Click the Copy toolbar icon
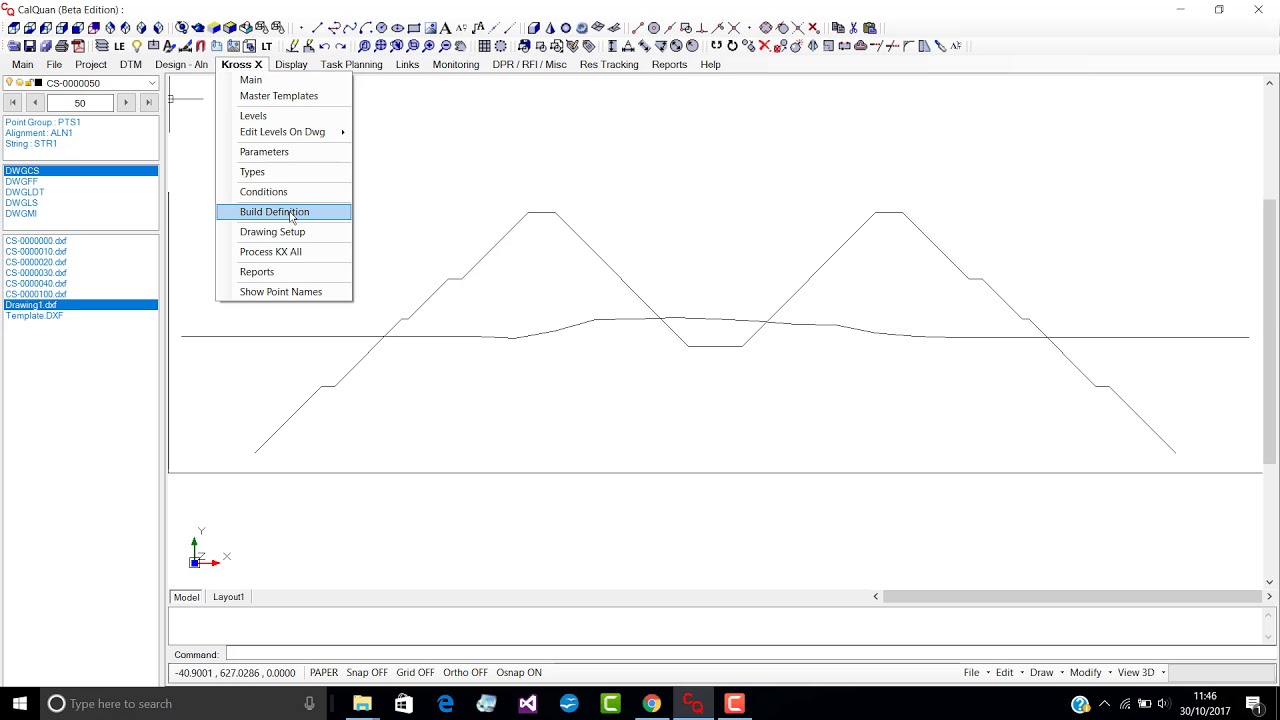This screenshot has width=1280, height=720. click(838, 28)
